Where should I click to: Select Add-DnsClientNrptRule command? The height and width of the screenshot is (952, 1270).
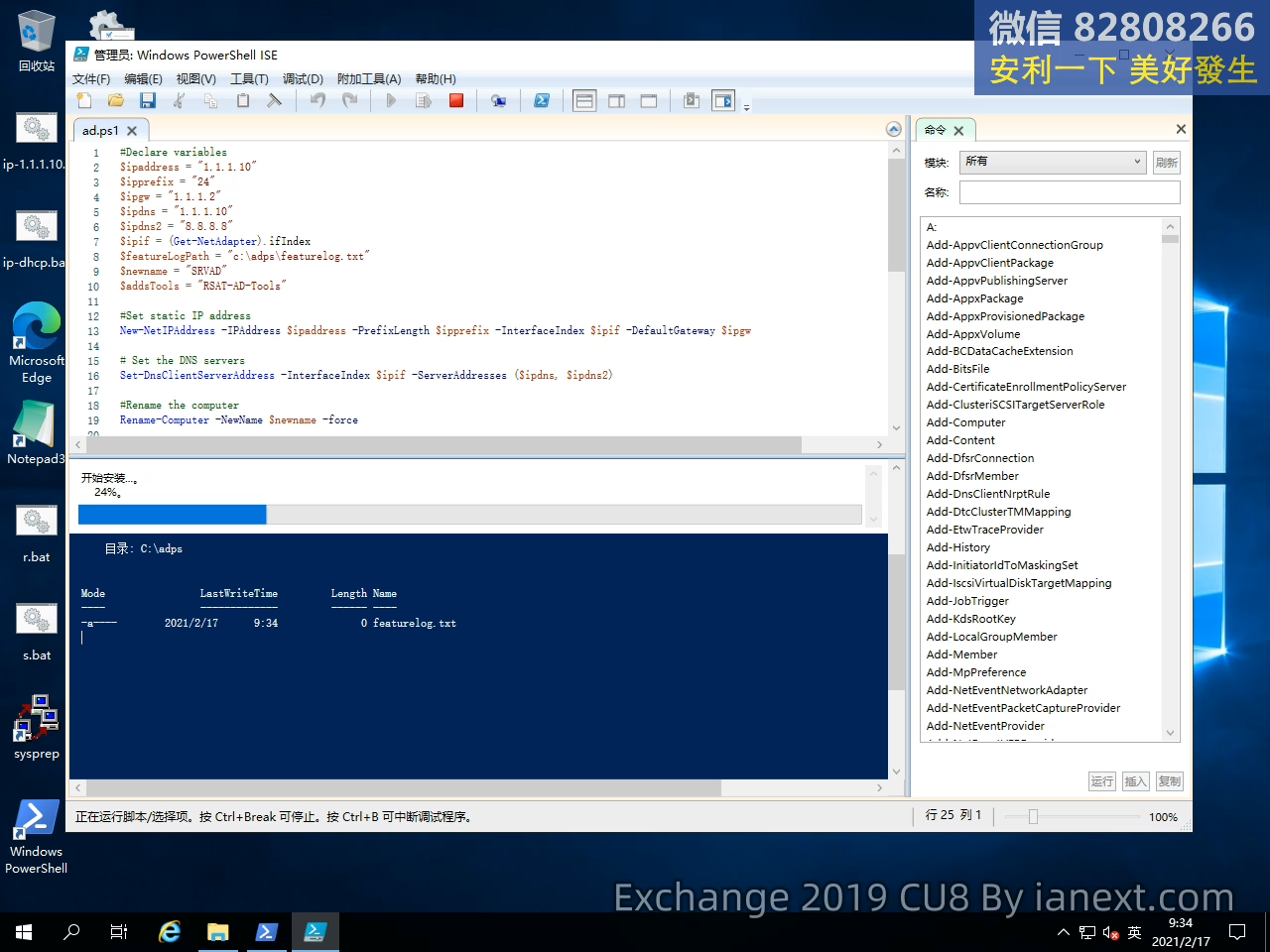point(988,494)
